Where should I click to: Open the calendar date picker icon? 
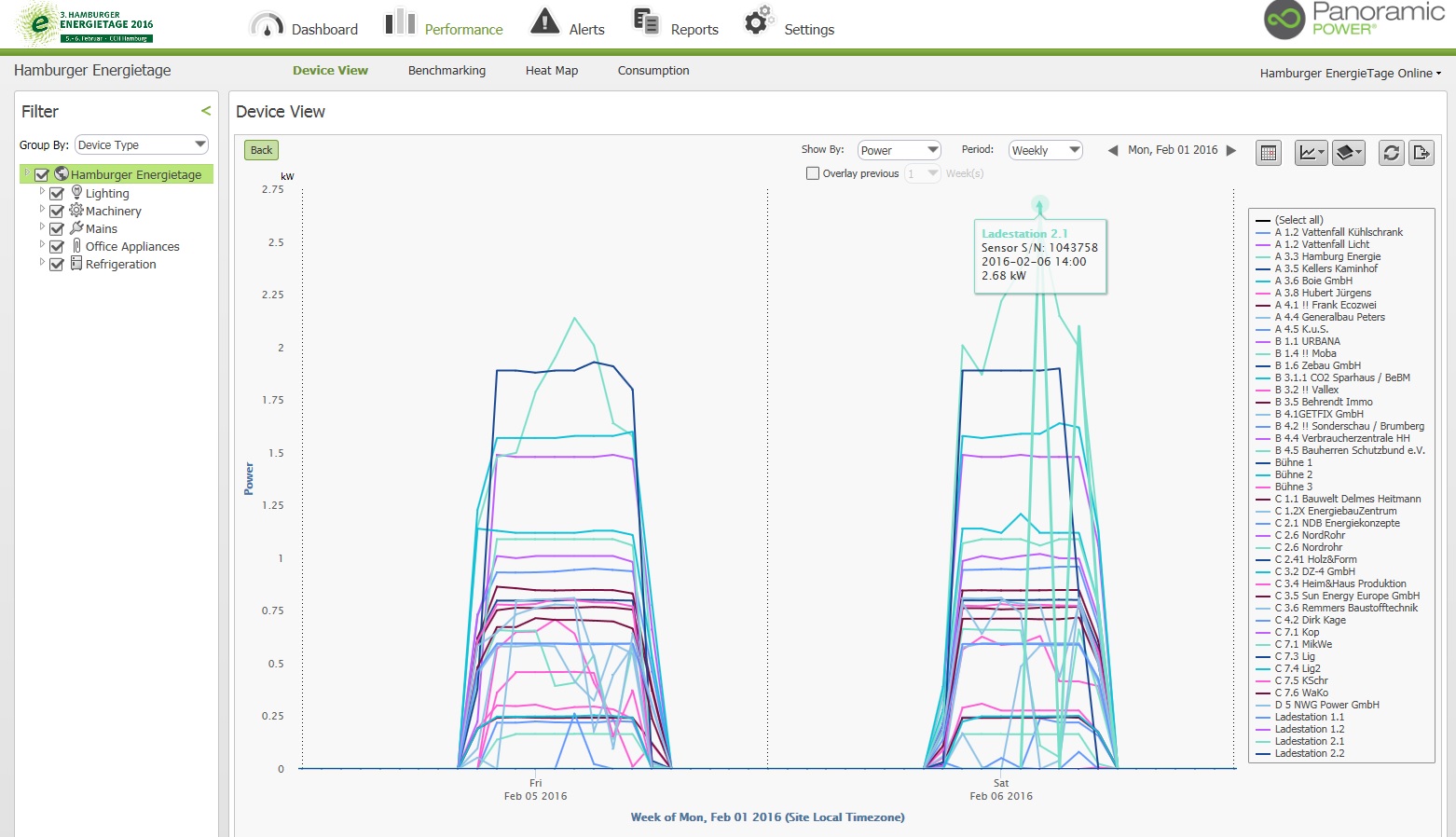1268,153
